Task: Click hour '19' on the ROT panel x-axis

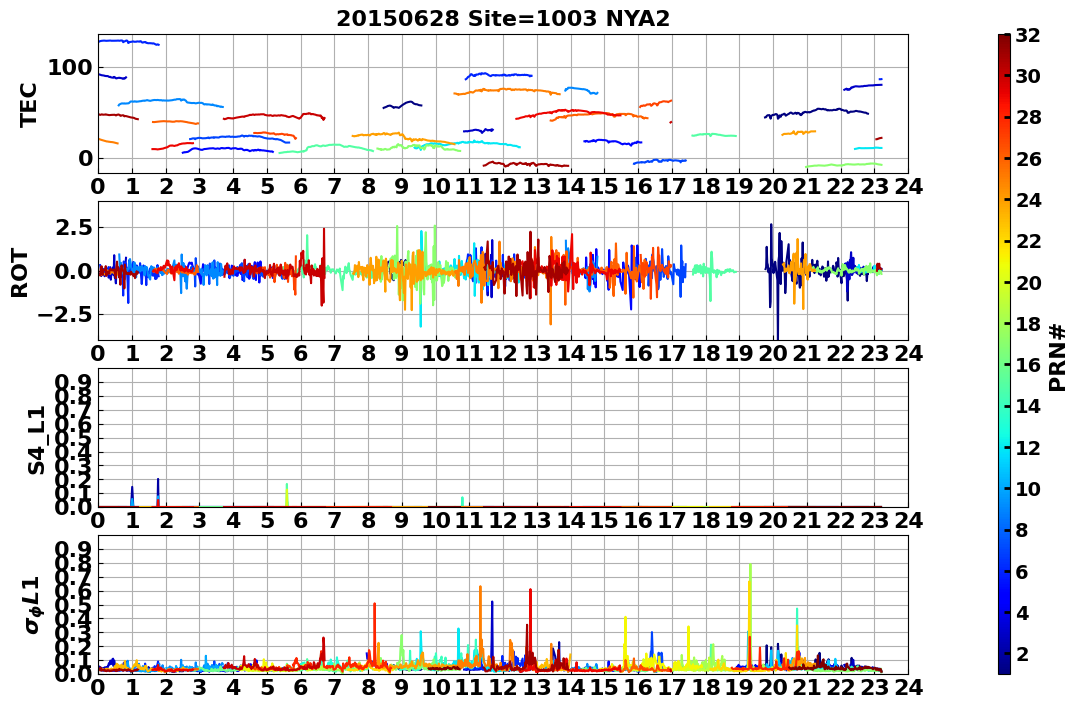Action: pos(739,354)
